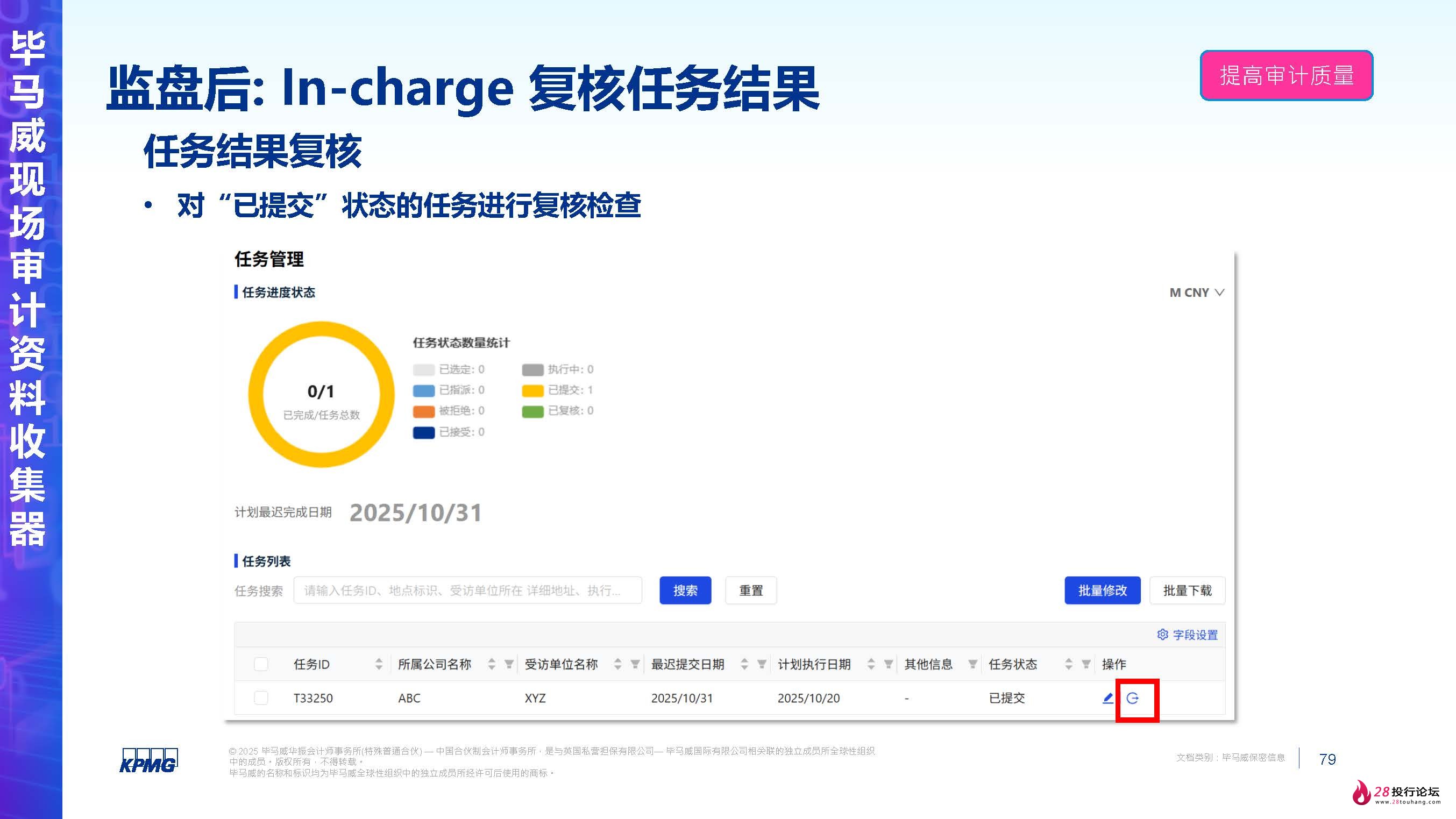Viewport: 1456px width, 819px height.
Task: Sort the 最迟提交日期 column
Action: (745, 665)
